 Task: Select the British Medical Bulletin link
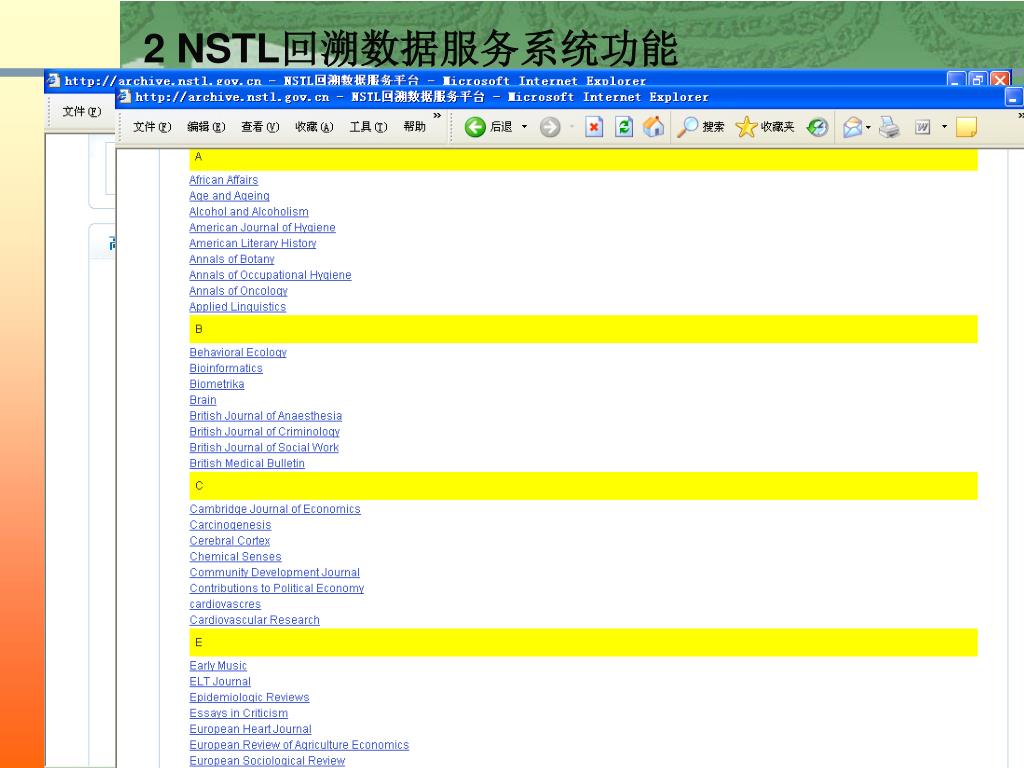click(x=247, y=464)
